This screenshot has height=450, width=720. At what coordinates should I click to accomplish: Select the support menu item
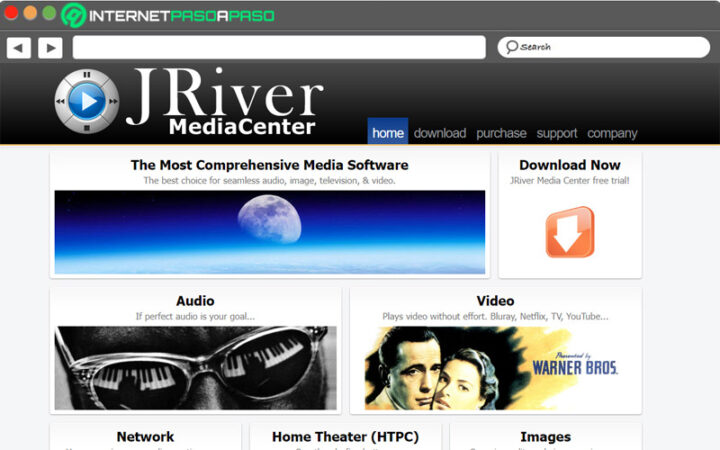pyautogui.click(x=557, y=133)
